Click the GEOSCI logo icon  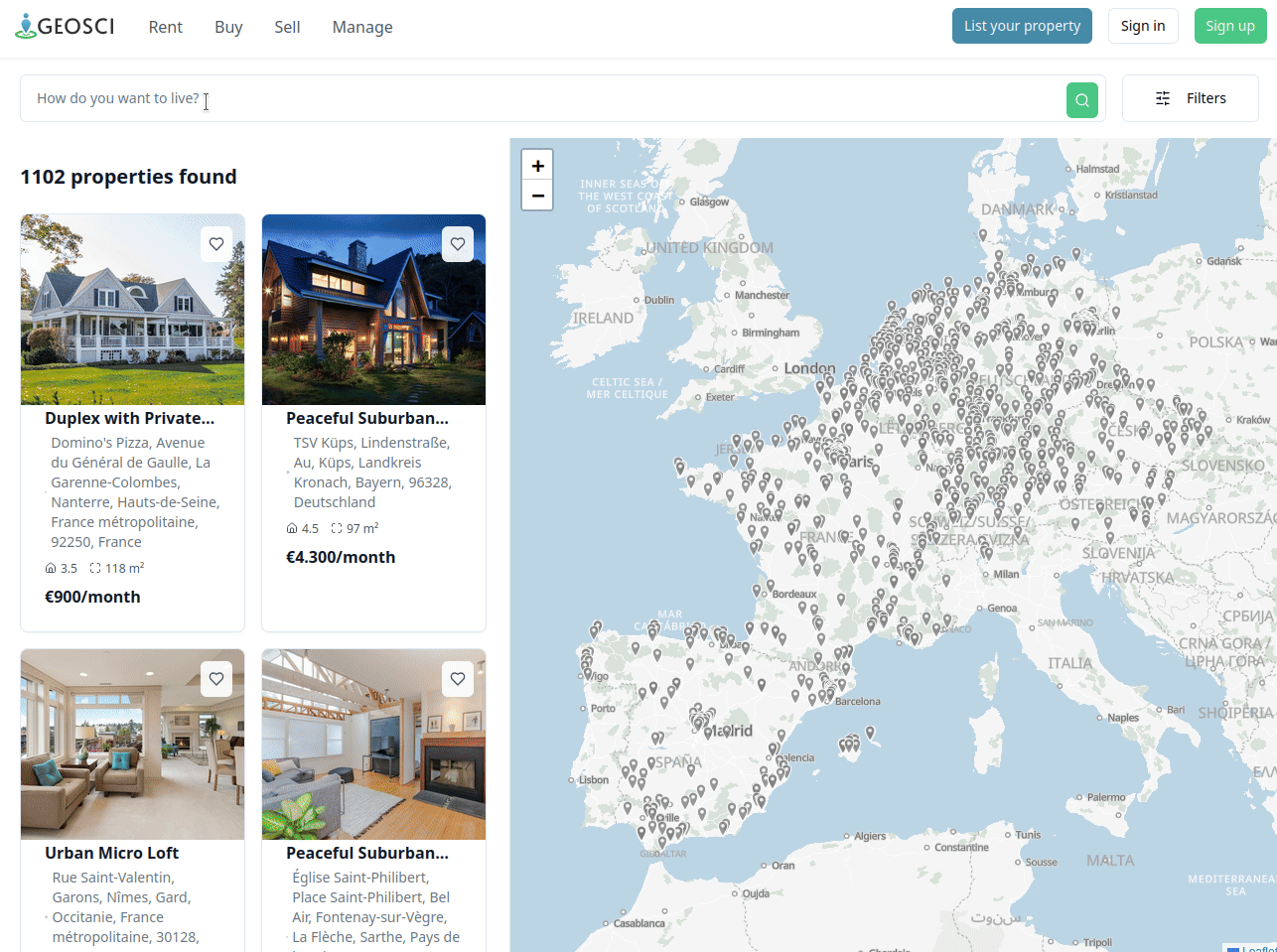[26, 26]
